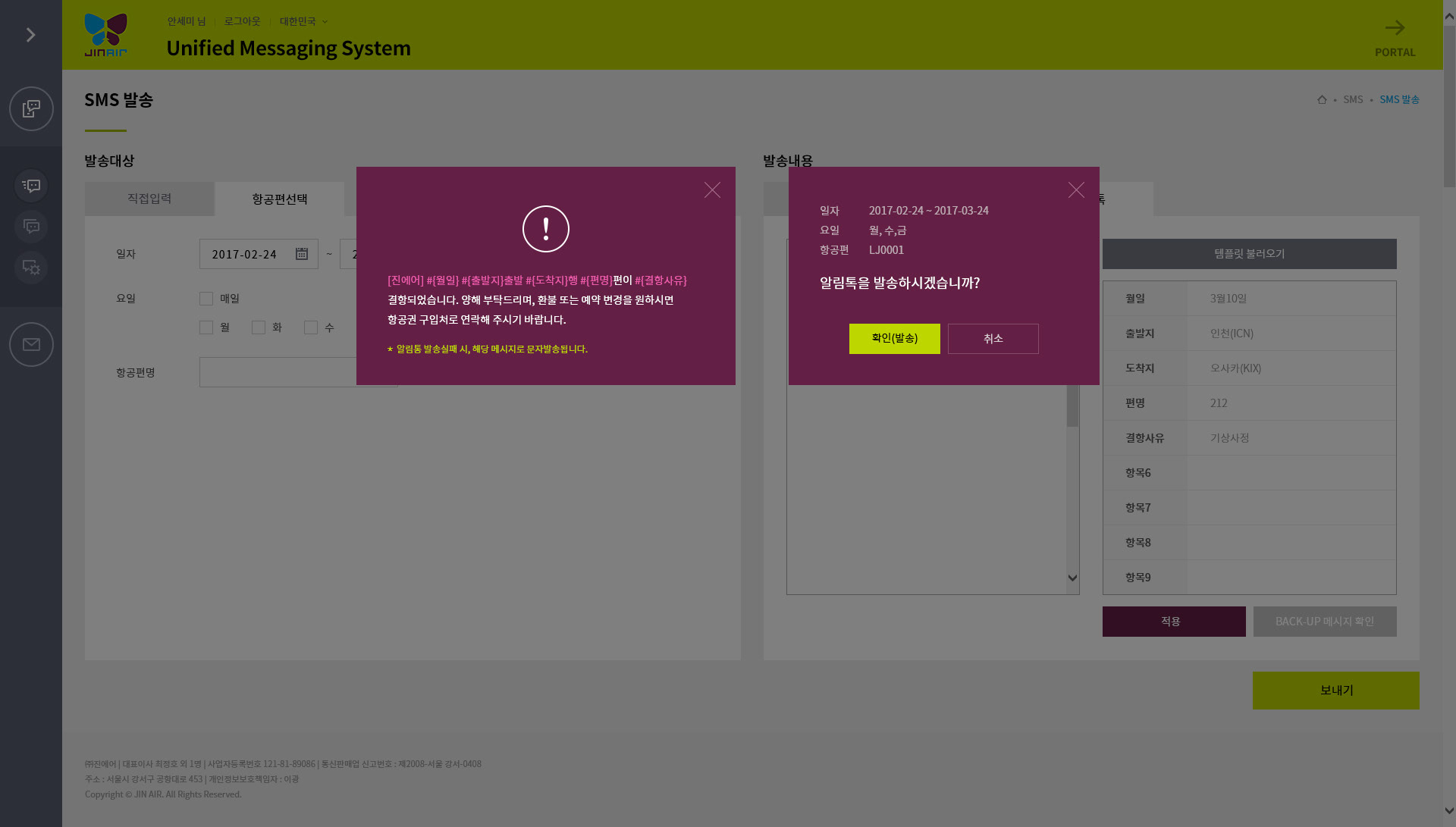
Task: Click the 항목8 value field
Action: [x=1291, y=543]
